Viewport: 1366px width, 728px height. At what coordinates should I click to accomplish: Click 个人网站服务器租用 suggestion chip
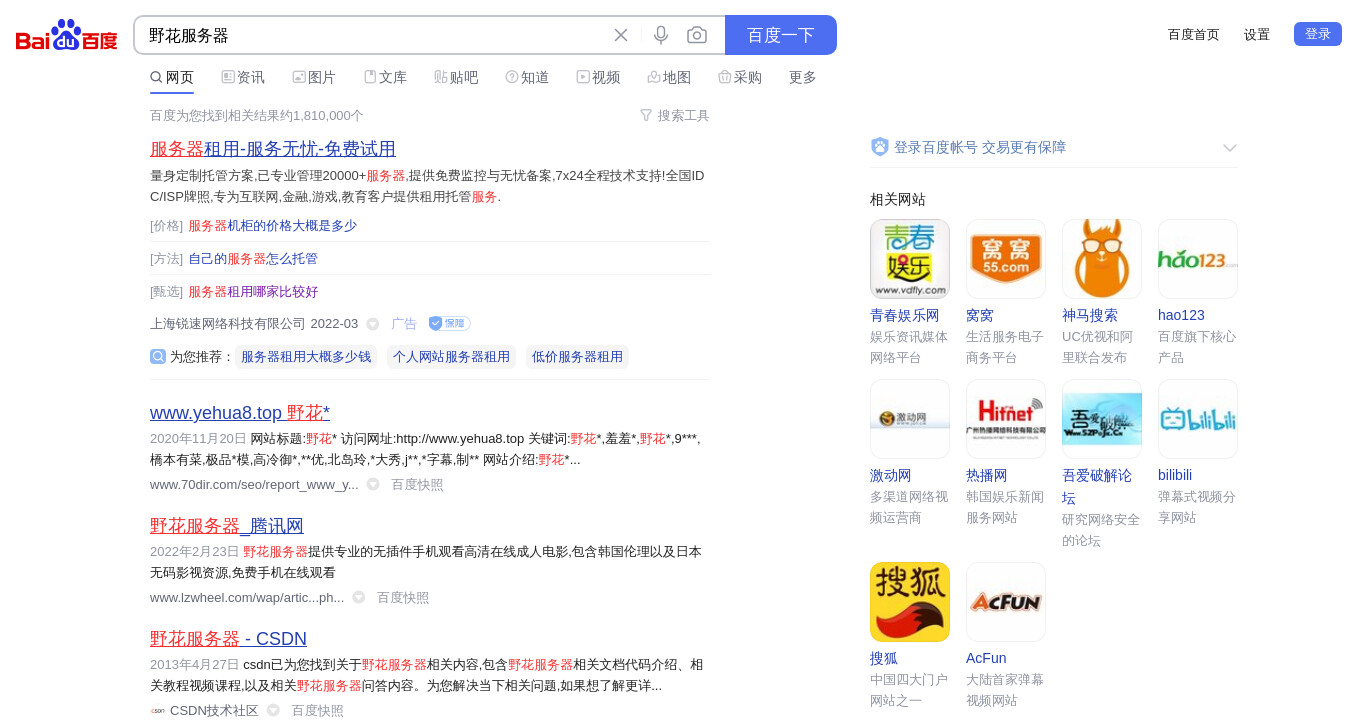[x=451, y=357]
